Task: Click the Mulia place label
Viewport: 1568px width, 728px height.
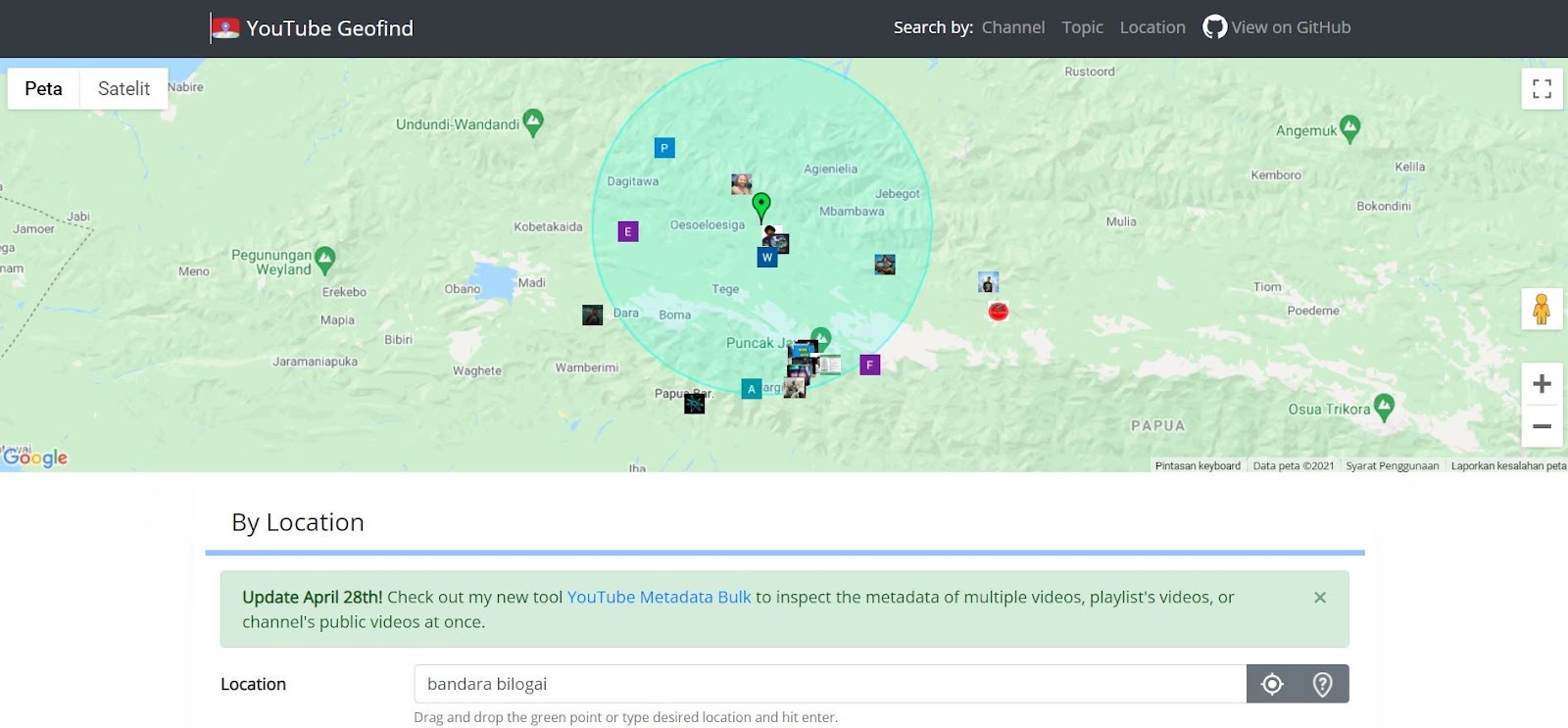Action: pyautogui.click(x=1121, y=221)
